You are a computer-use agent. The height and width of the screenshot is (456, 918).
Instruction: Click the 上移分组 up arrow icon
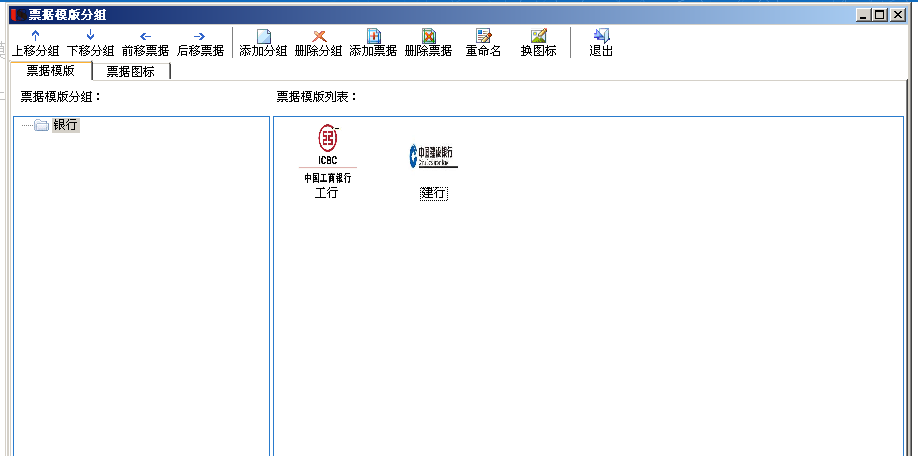pos(35,36)
